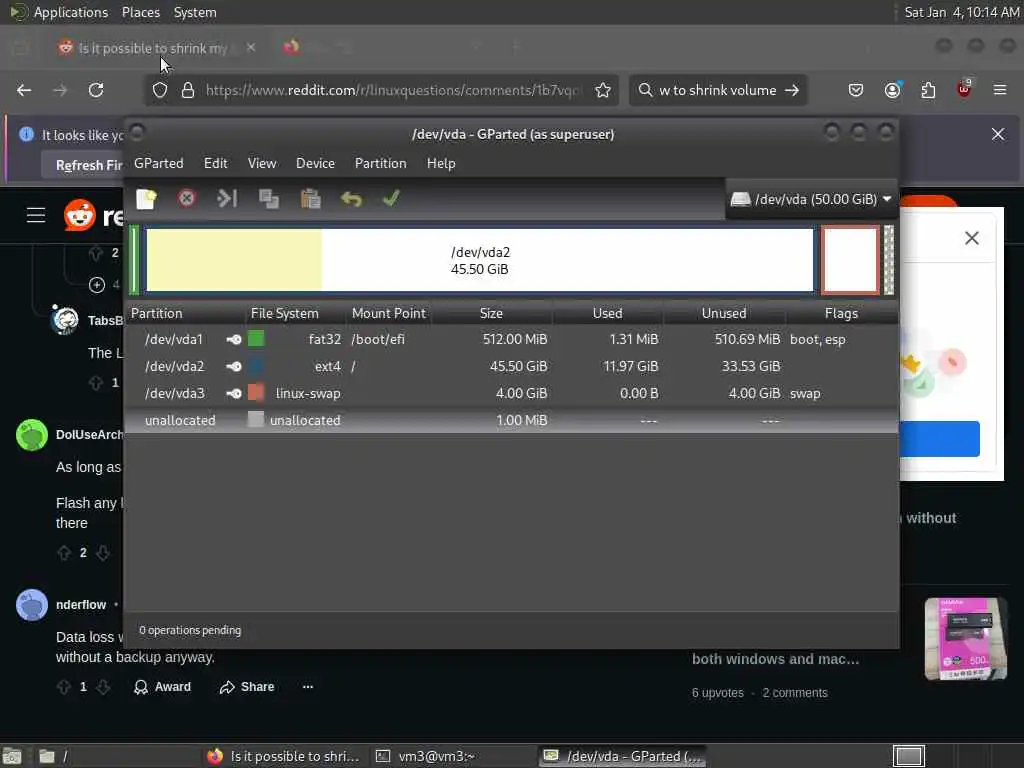Select the /dev/vda1 partition row
Image resolution: width=1024 pixels, height=768 pixels.
[x=511, y=340]
